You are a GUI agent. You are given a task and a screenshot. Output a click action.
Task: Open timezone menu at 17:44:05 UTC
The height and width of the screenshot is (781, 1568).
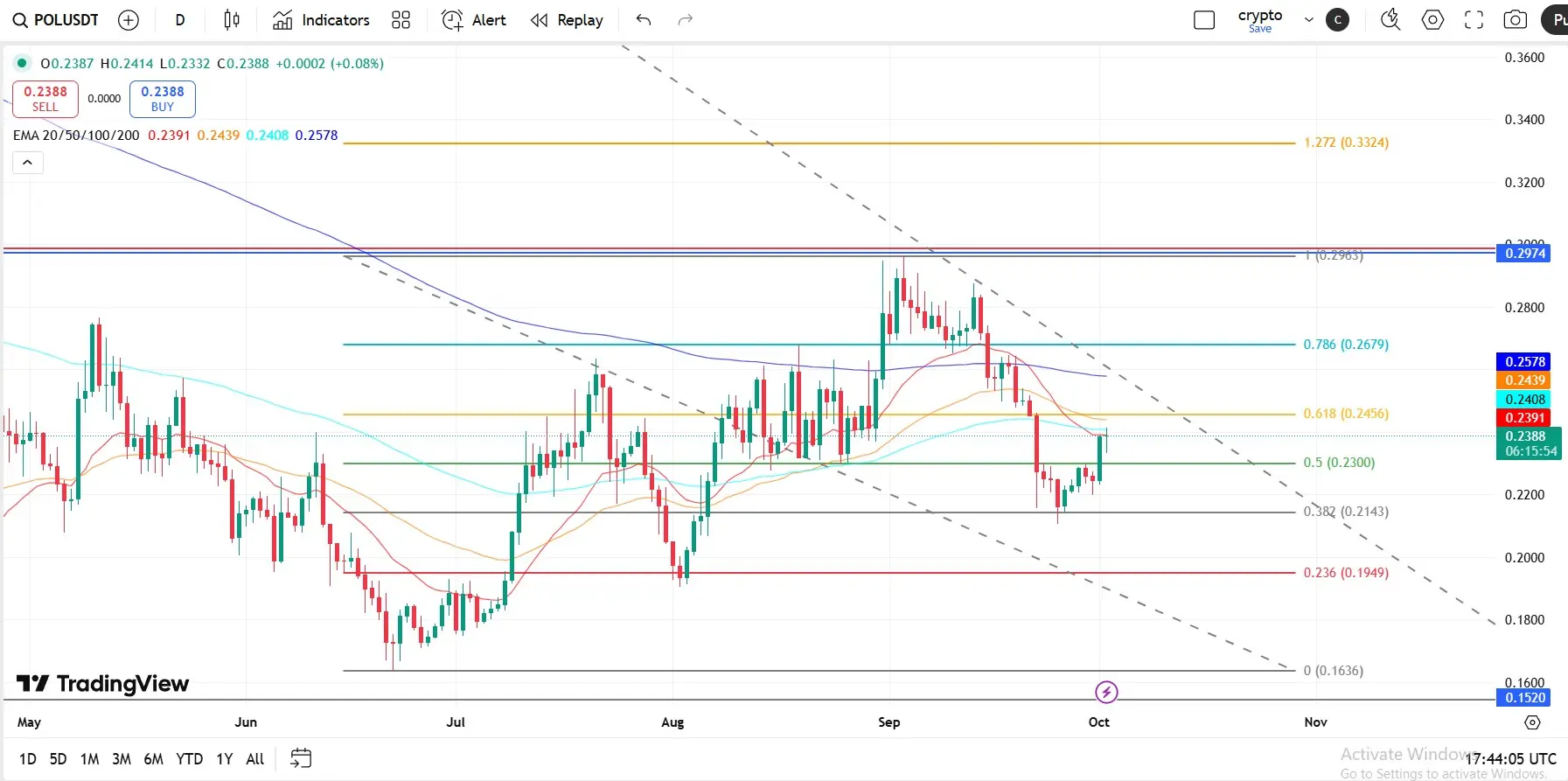point(1511,759)
